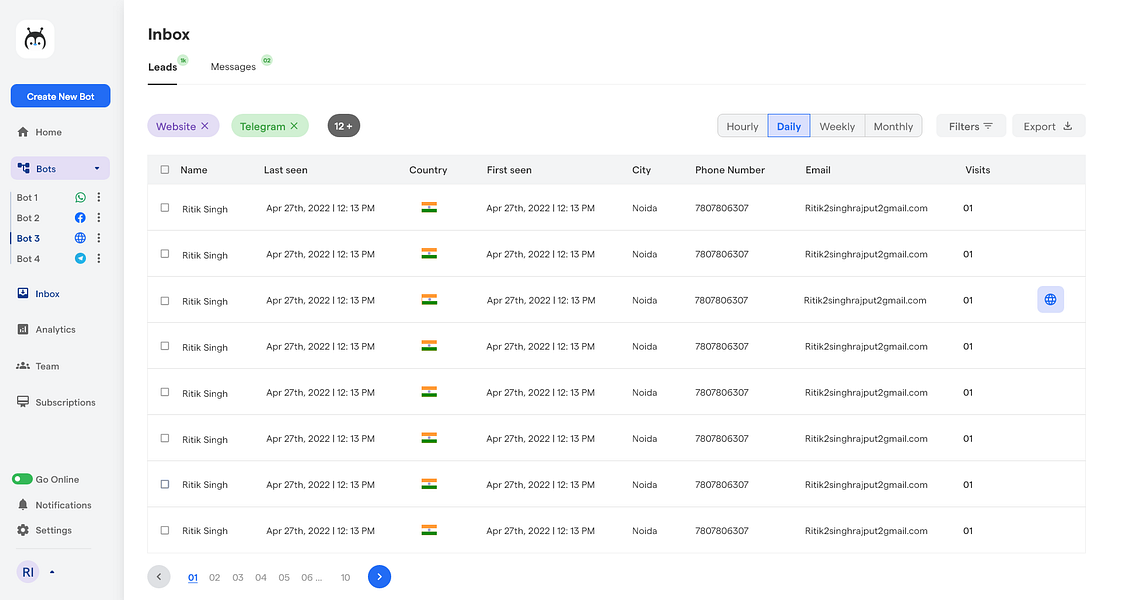Click the globe icon next to Bot 3
1121x600 pixels.
point(80,238)
